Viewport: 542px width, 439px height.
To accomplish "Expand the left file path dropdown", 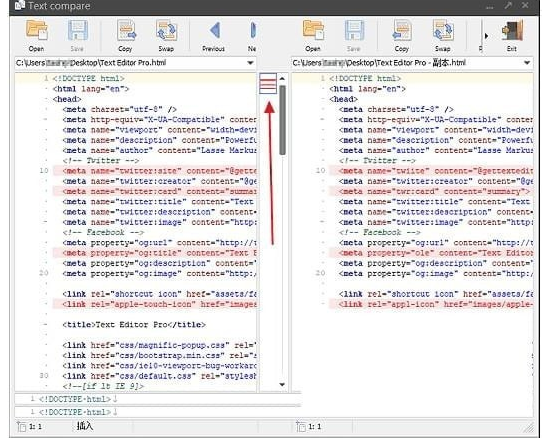I will 250,63.
